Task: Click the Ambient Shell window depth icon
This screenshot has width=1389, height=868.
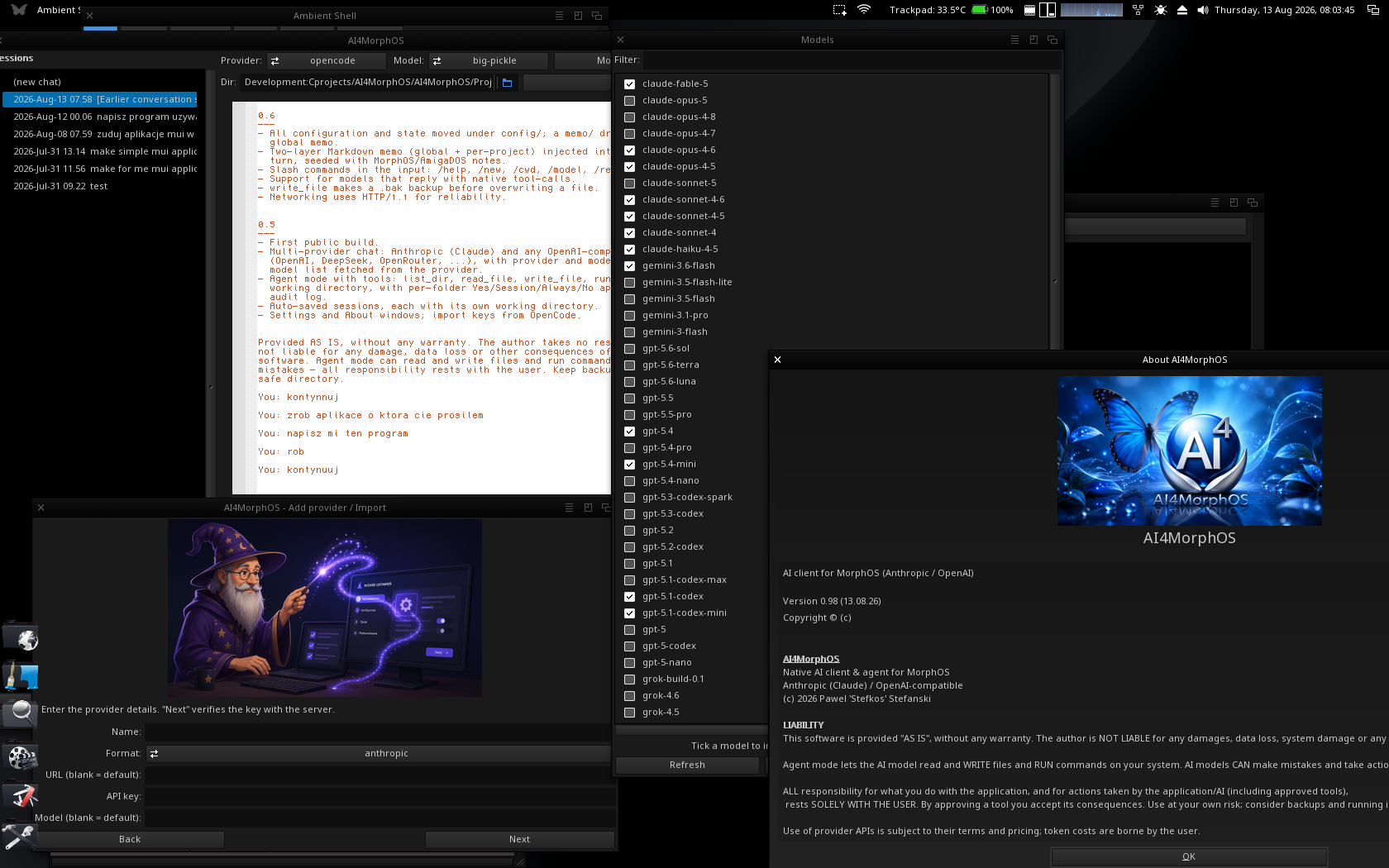Action: (597, 16)
